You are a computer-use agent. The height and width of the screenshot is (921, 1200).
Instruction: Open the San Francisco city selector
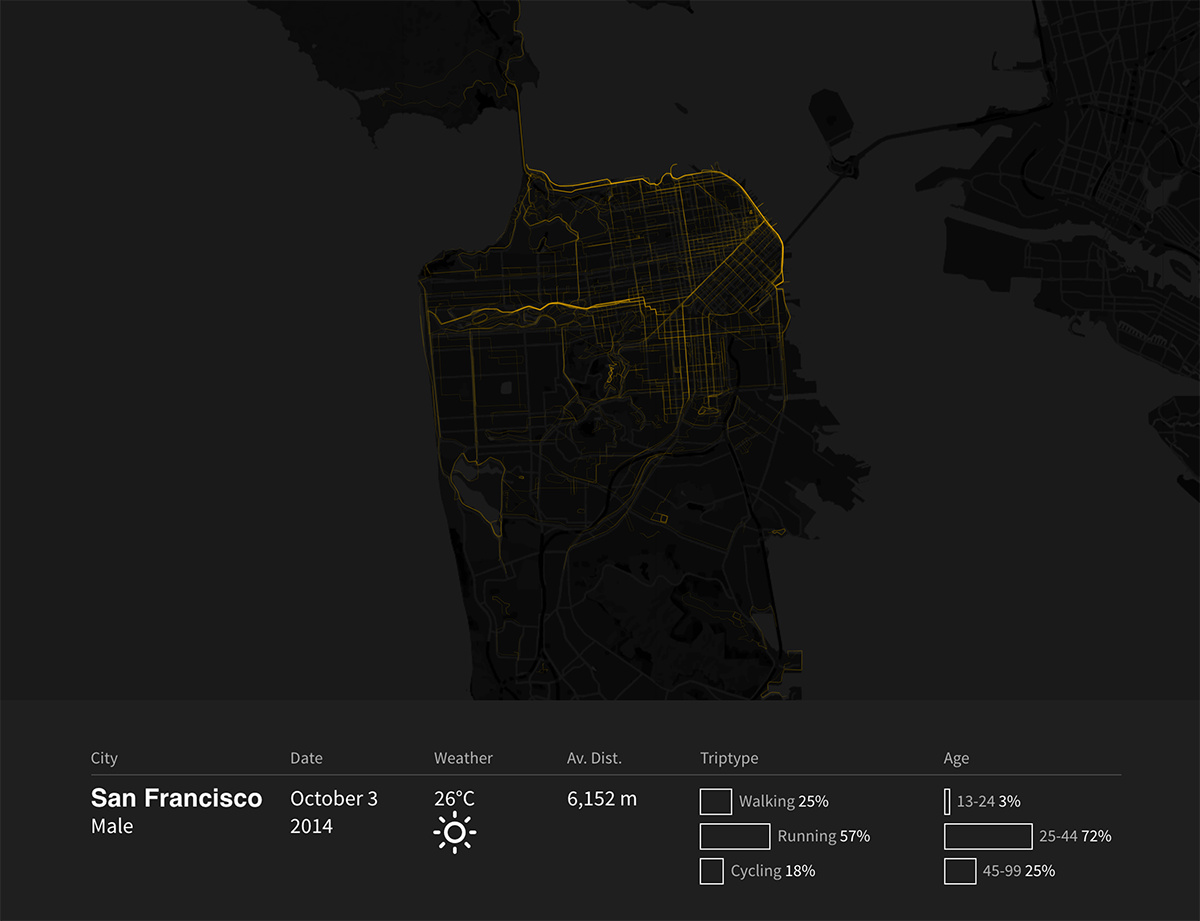[x=176, y=798]
